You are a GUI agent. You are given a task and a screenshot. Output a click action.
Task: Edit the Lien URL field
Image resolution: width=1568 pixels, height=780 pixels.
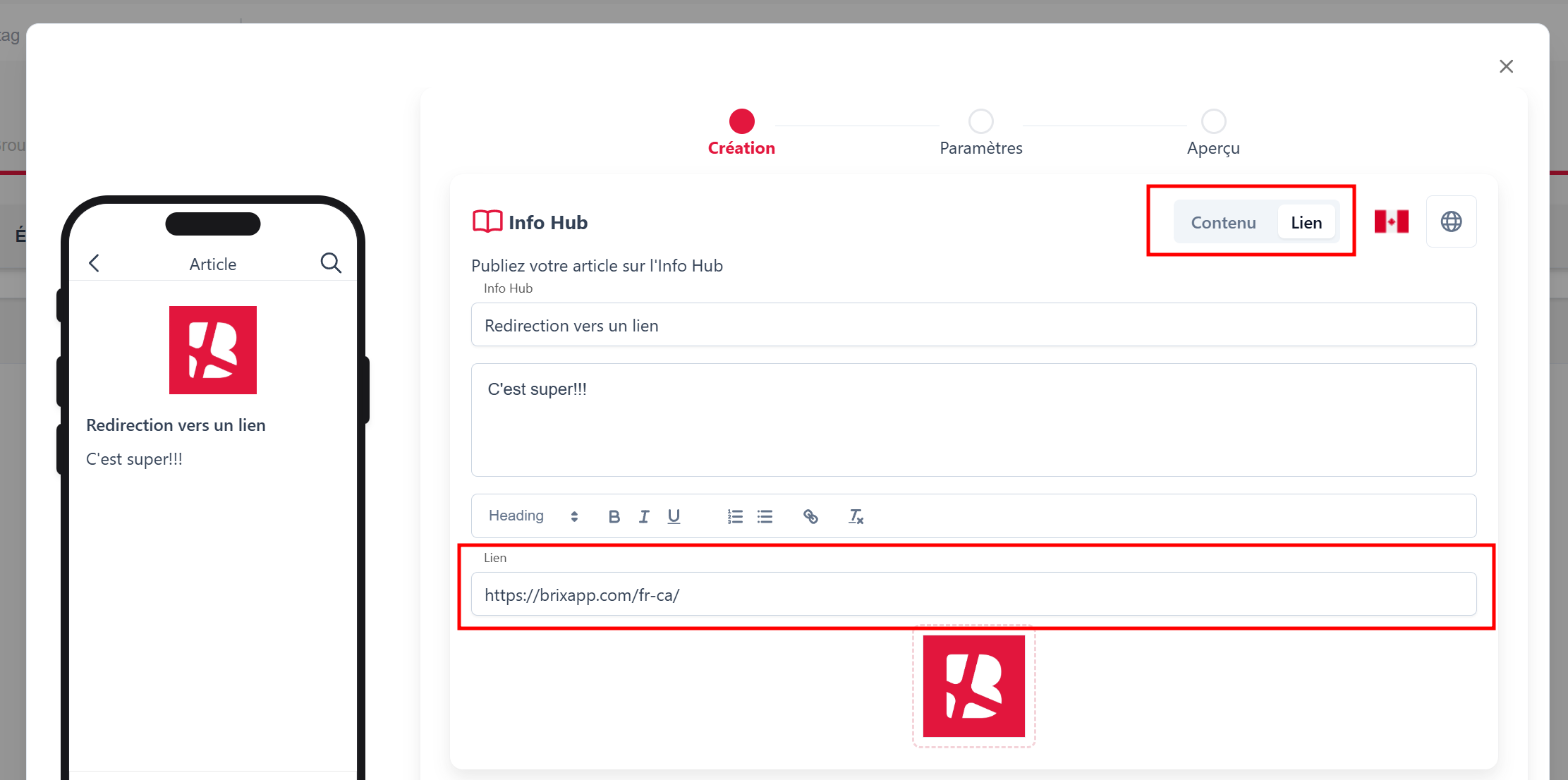pos(973,595)
